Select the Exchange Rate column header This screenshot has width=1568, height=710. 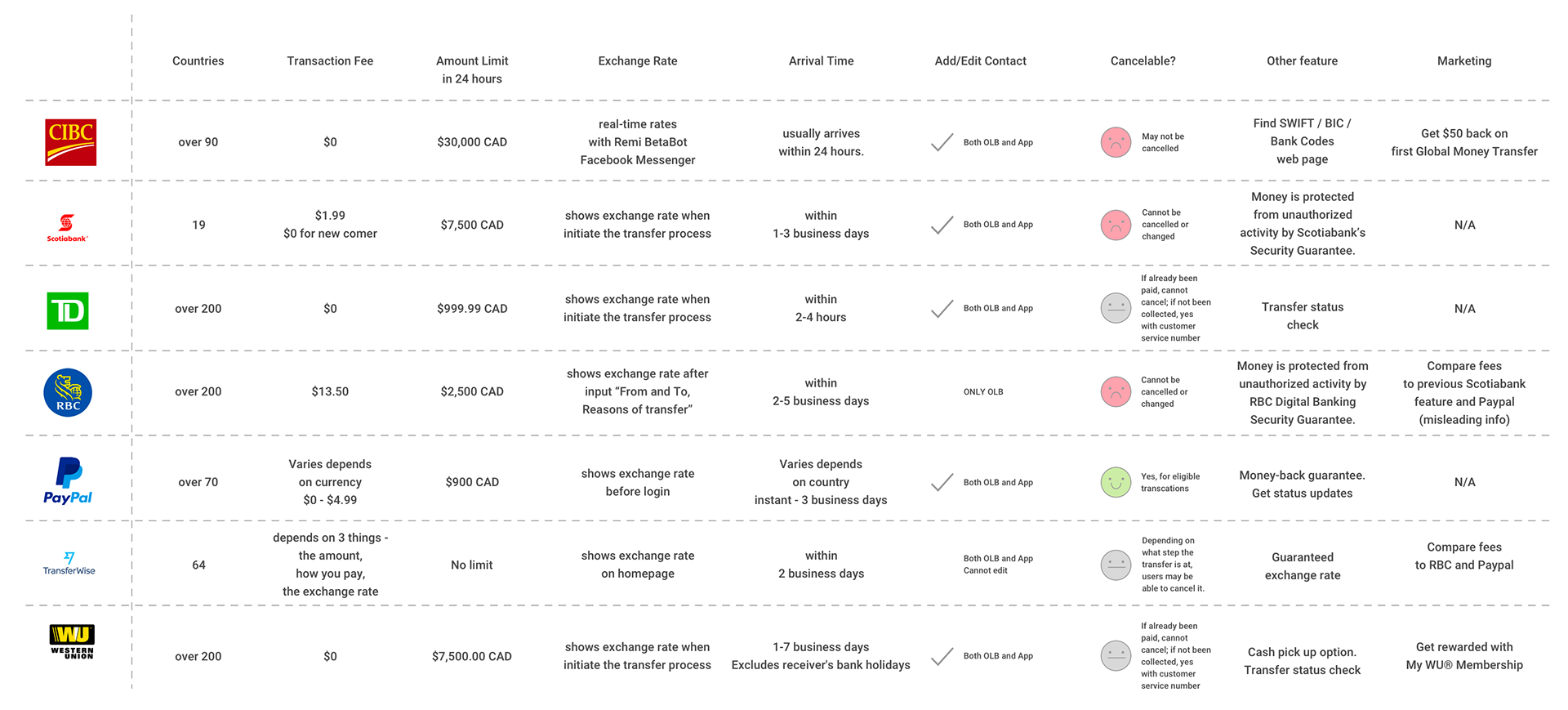tap(638, 60)
